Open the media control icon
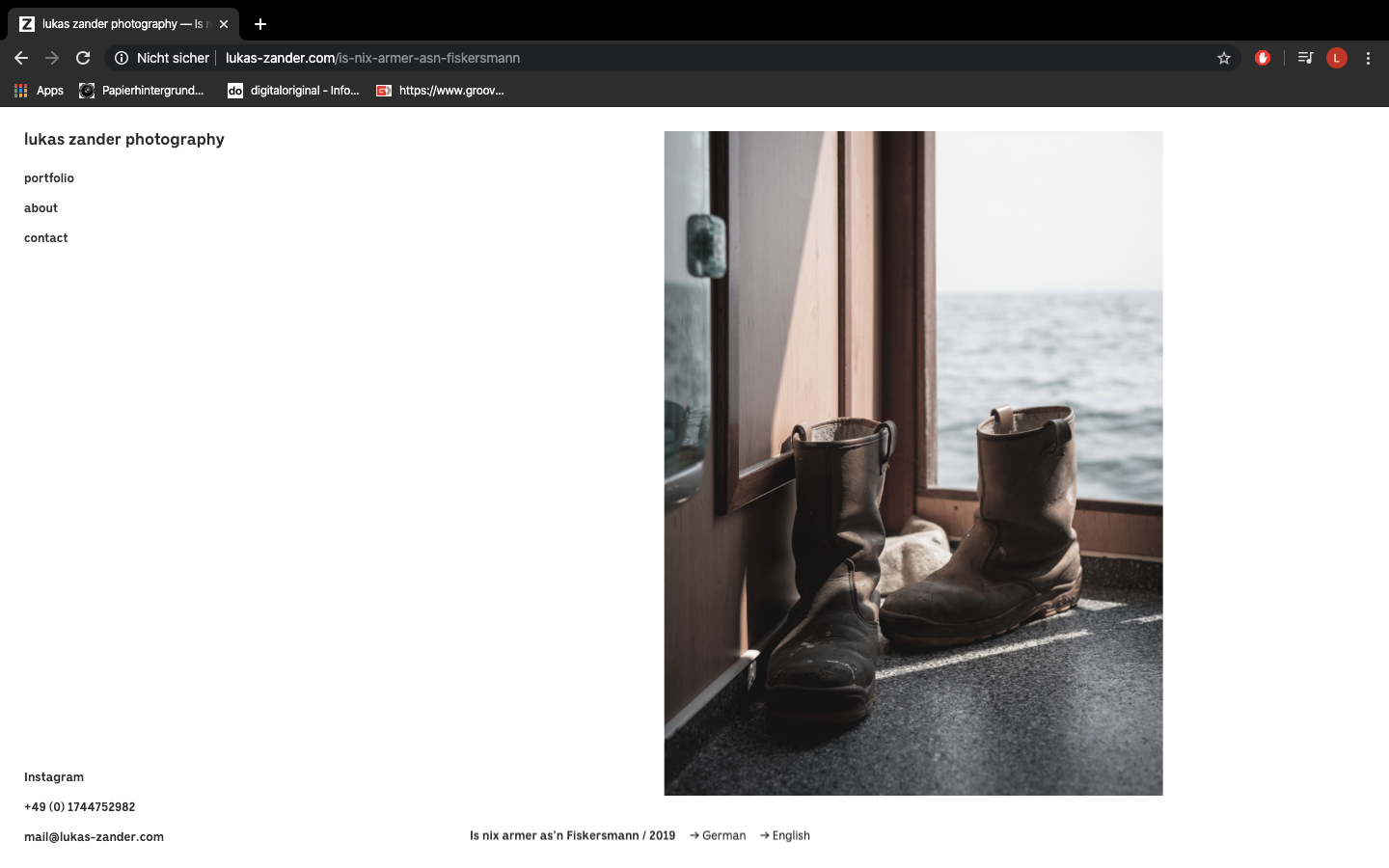 pos(1305,58)
